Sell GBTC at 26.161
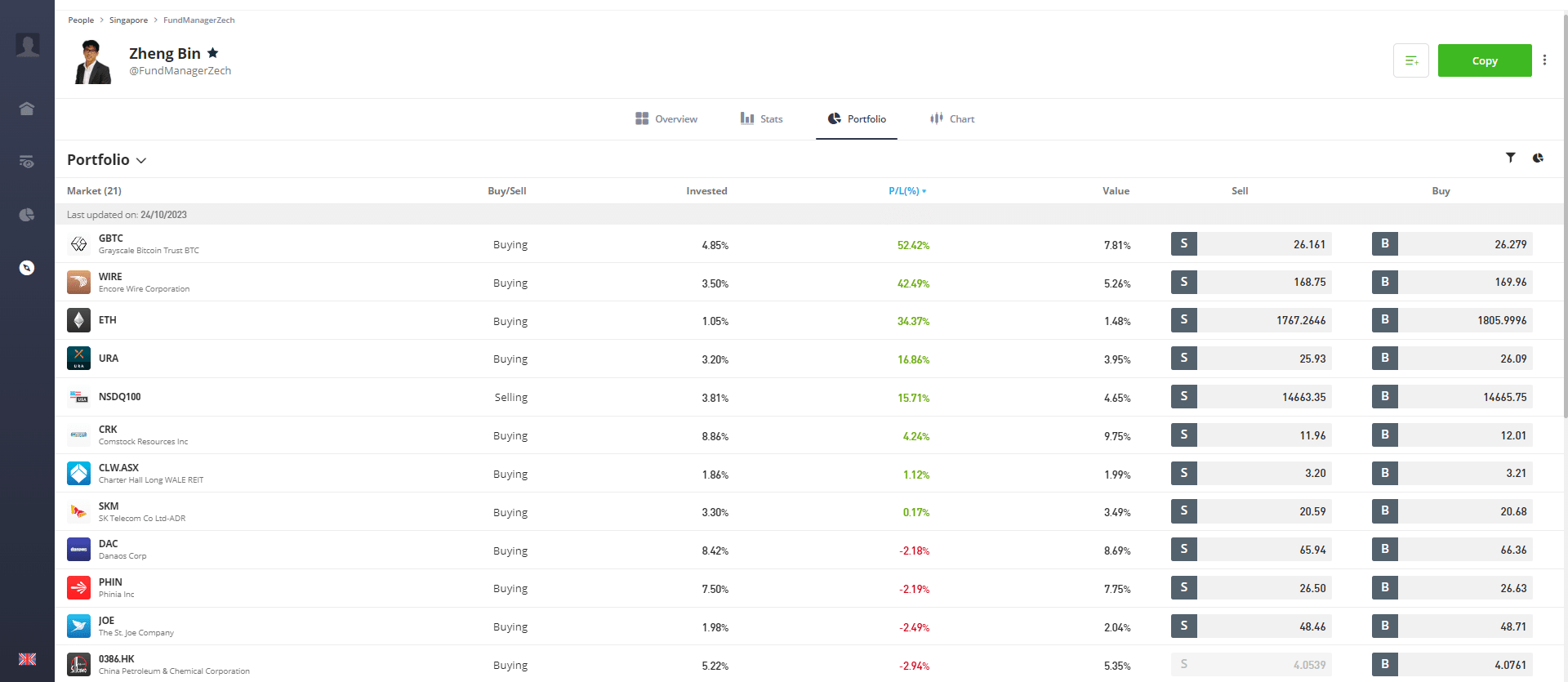Screen dimensions: 1568x682 (1251, 244)
